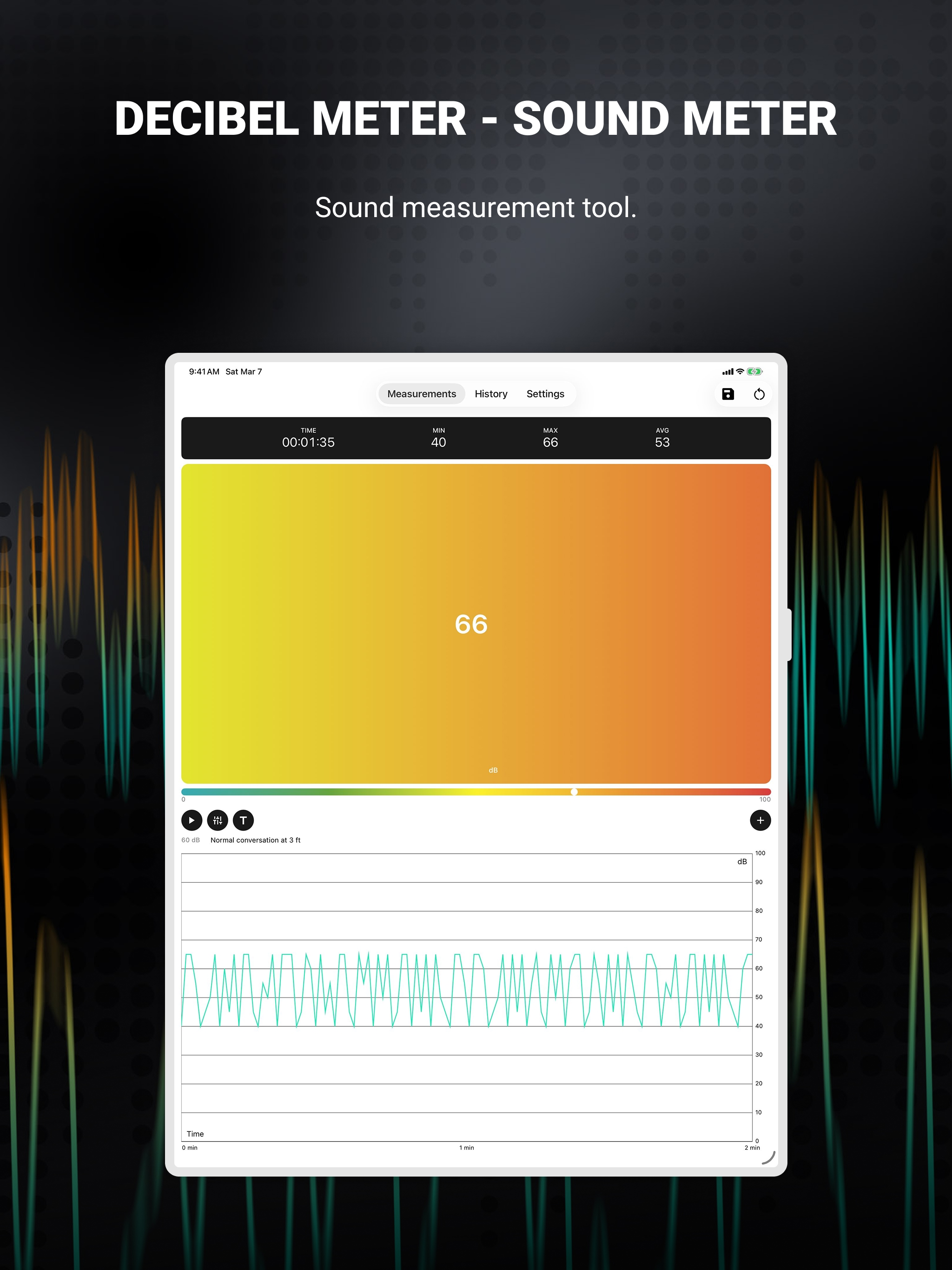Tap the 9:41 AM clock in status bar

point(204,371)
